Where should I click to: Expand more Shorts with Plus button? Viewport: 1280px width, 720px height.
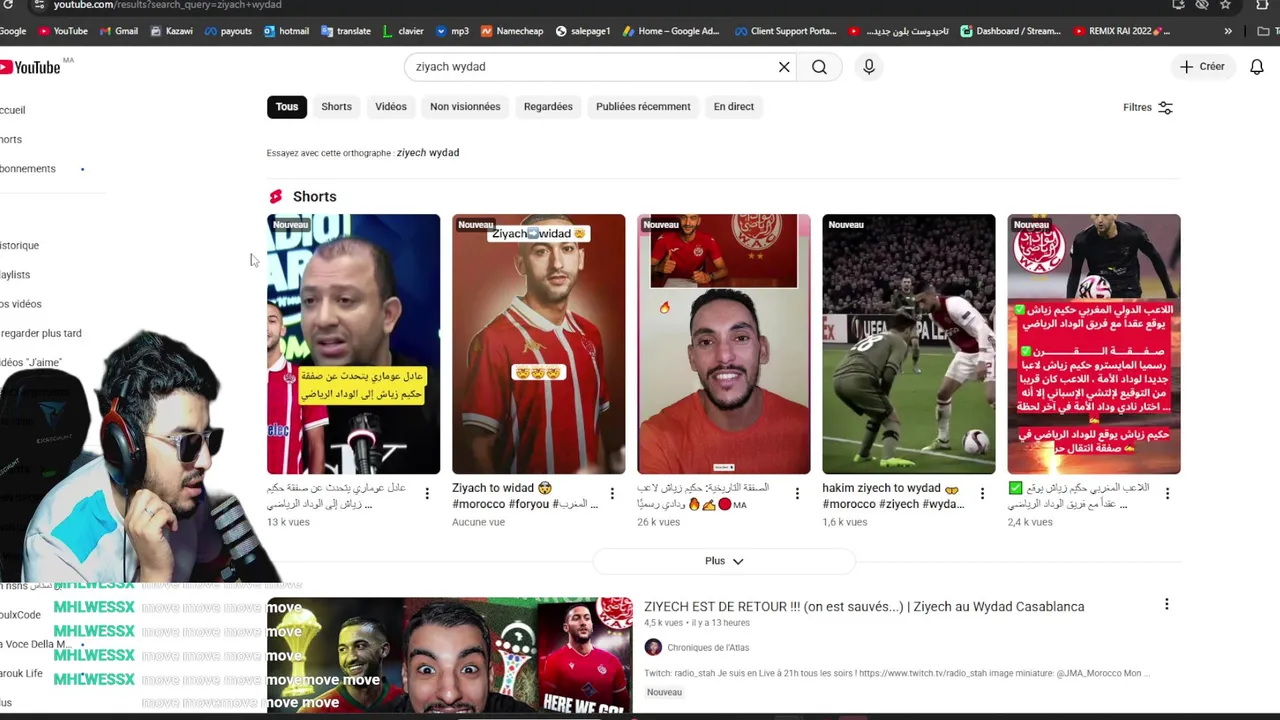click(x=724, y=561)
